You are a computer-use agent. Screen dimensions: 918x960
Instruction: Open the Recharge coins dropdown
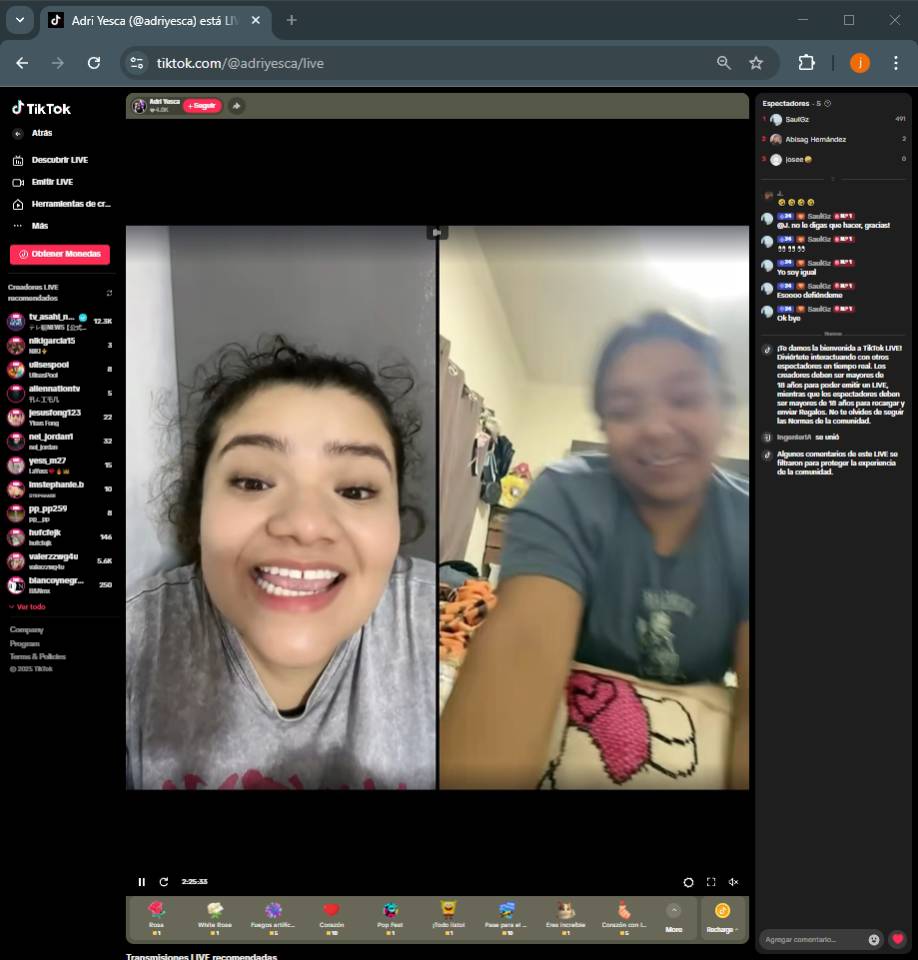pyautogui.click(x=722, y=917)
